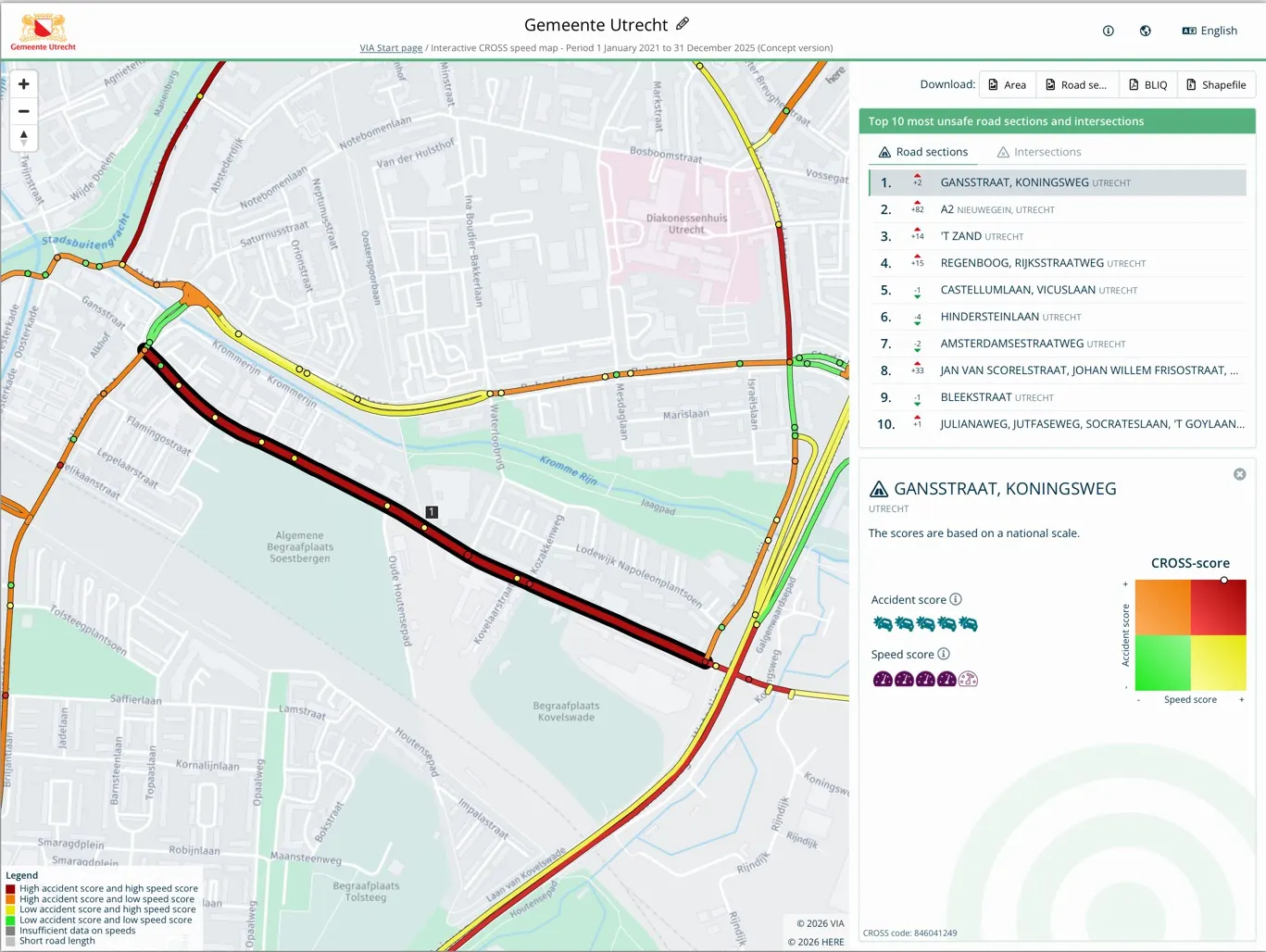The height and width of the screenshot is (952, 1266).
Task: Select Amsterdamsestraatweg row
Action: tap(1058, 344)
